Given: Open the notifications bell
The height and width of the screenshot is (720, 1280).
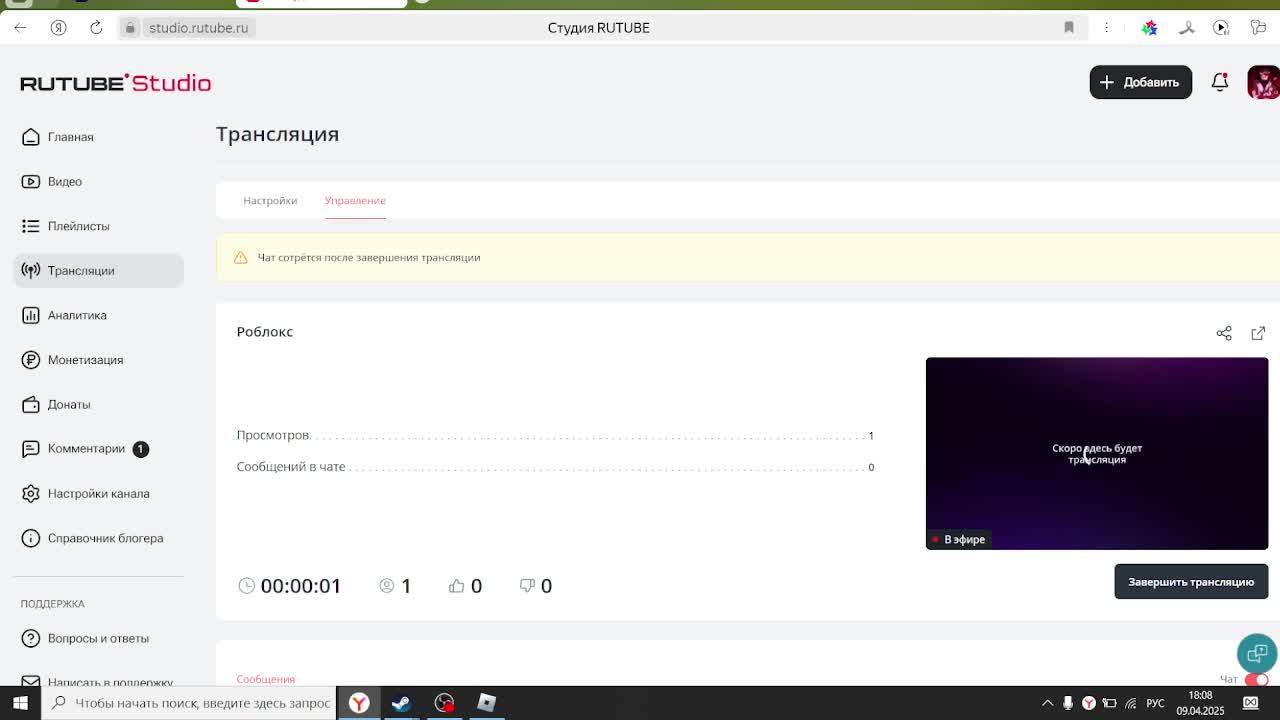Looking at the screenshot, I should coord(1220,82).
